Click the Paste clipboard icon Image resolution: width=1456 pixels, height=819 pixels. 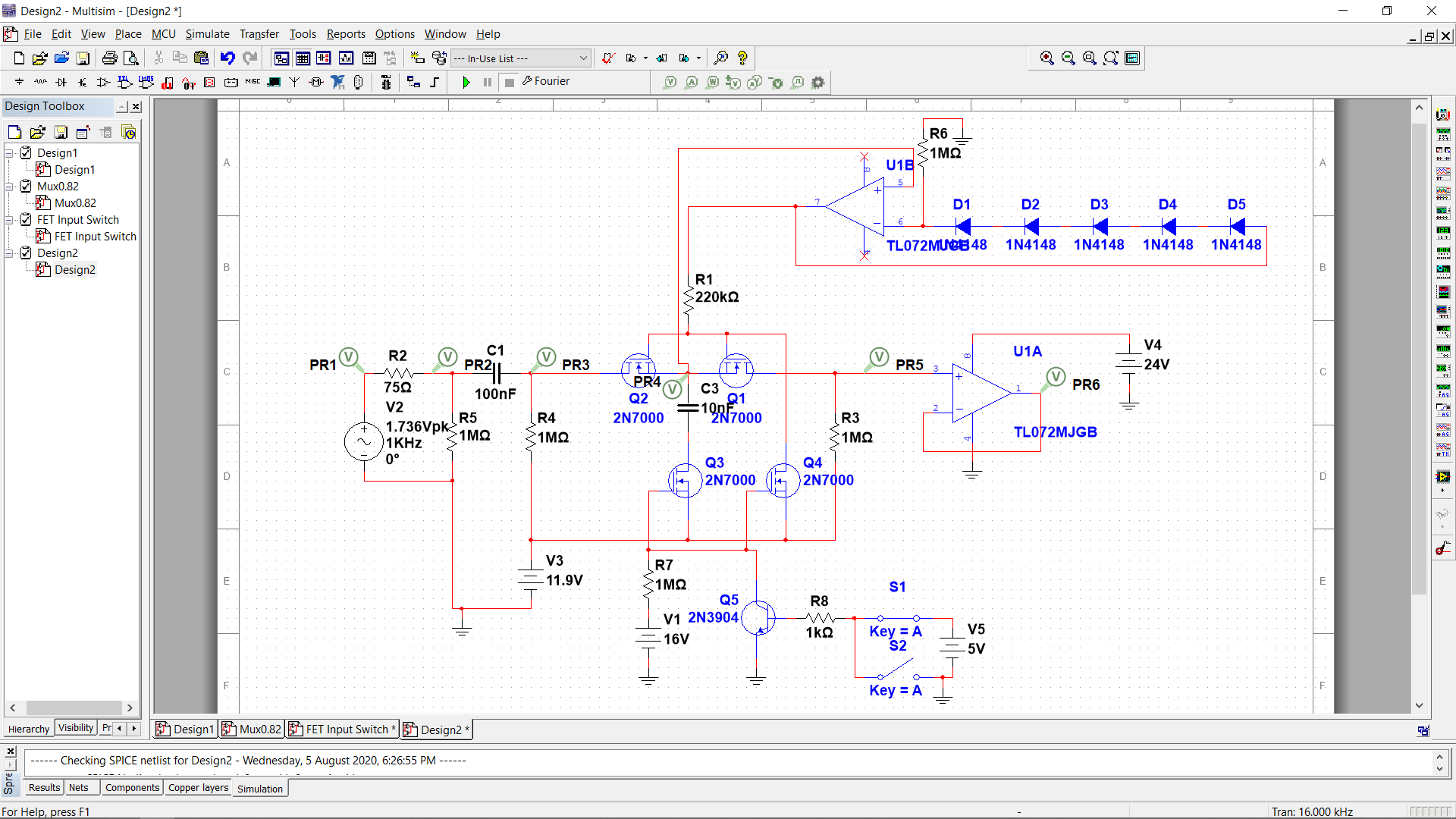(201, 58)
